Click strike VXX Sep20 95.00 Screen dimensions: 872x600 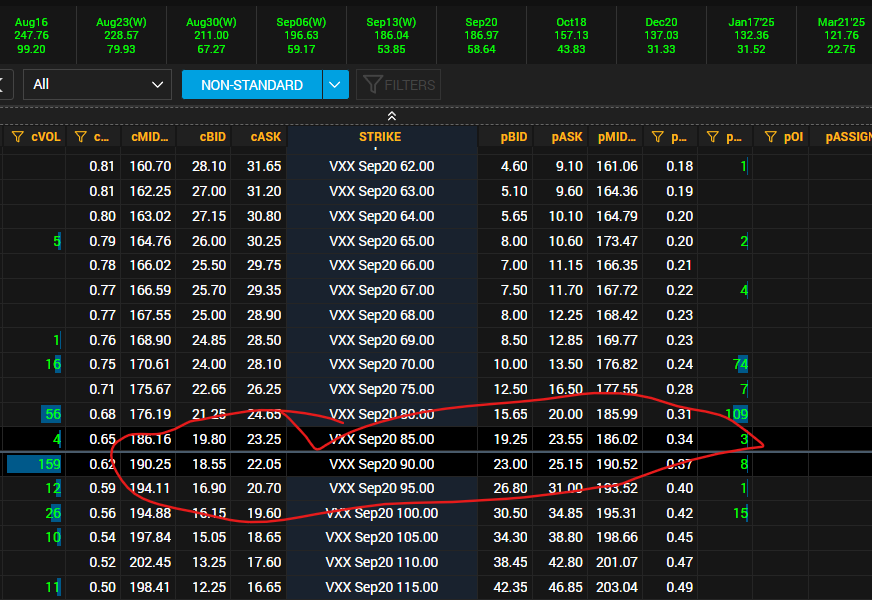tap(382, 488)
